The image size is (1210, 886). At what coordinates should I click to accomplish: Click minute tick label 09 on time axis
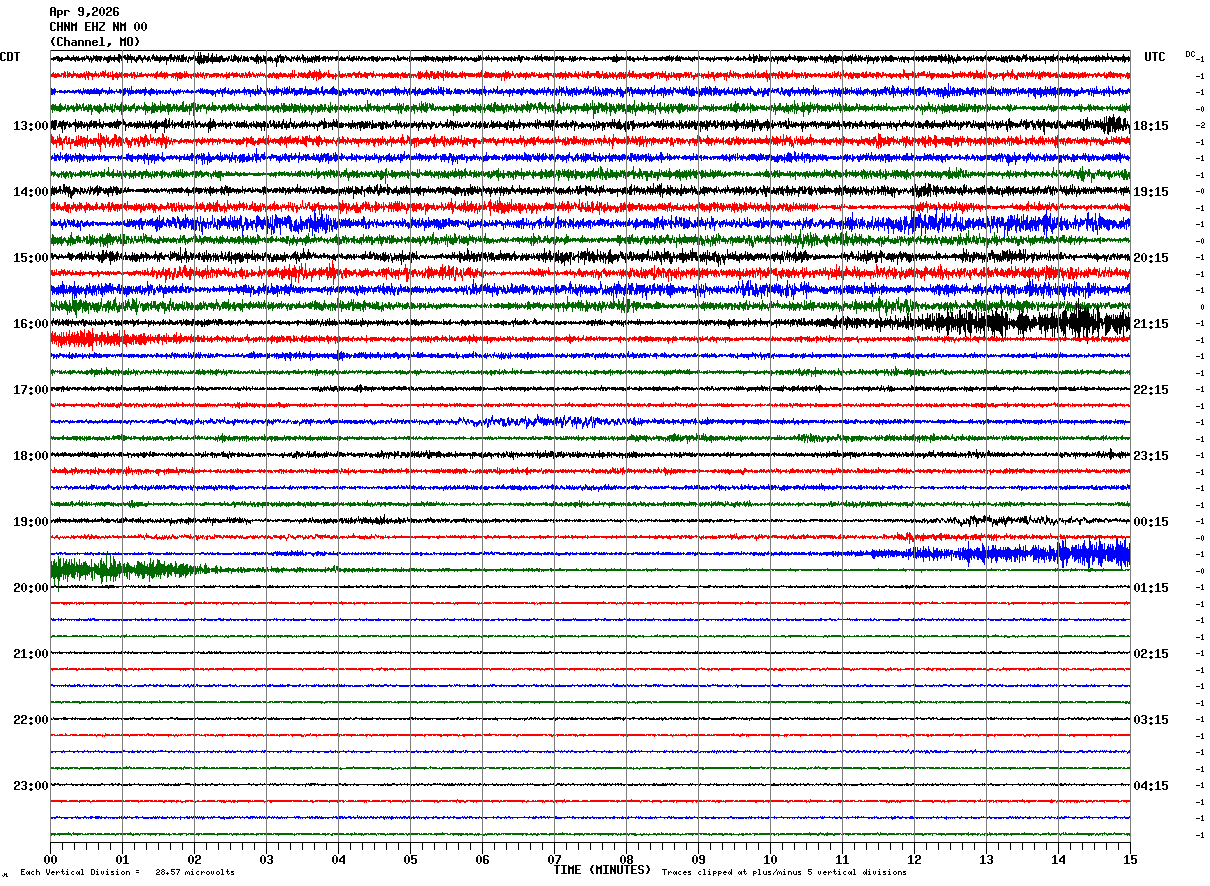[x=698, y=859]
